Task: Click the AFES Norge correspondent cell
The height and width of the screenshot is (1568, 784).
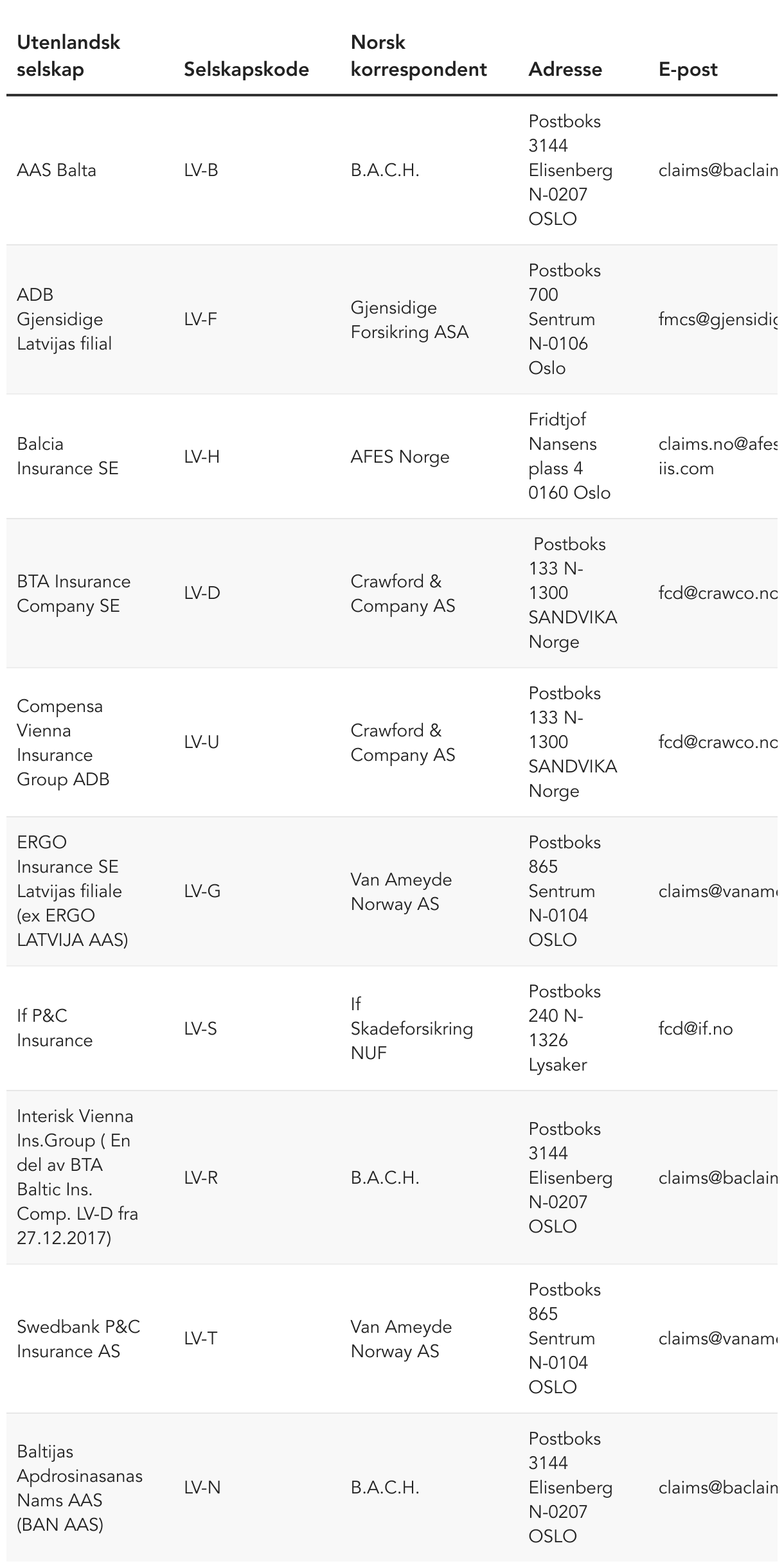Action: pos(400,457)
